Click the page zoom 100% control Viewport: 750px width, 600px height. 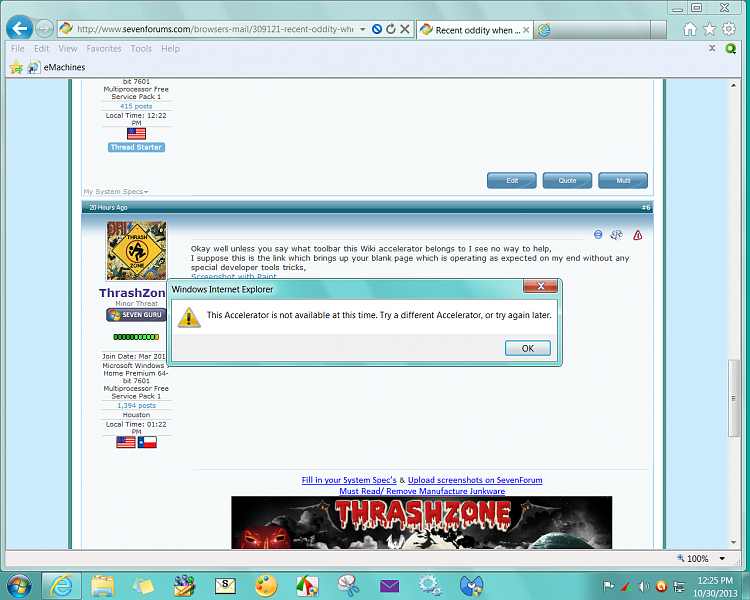(x=693, y=558)
